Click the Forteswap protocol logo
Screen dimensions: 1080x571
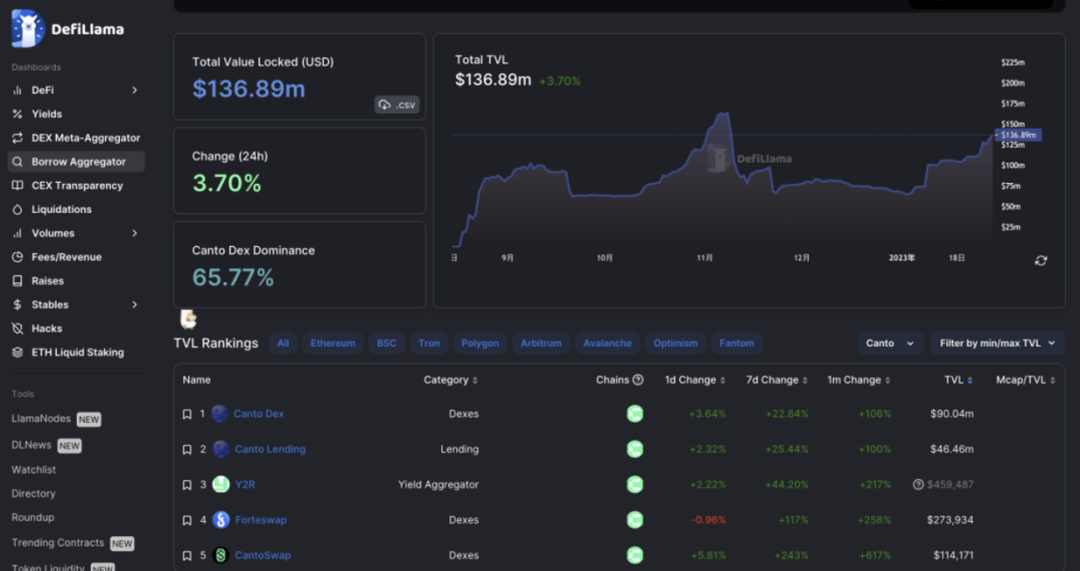(x=220, y=519)
